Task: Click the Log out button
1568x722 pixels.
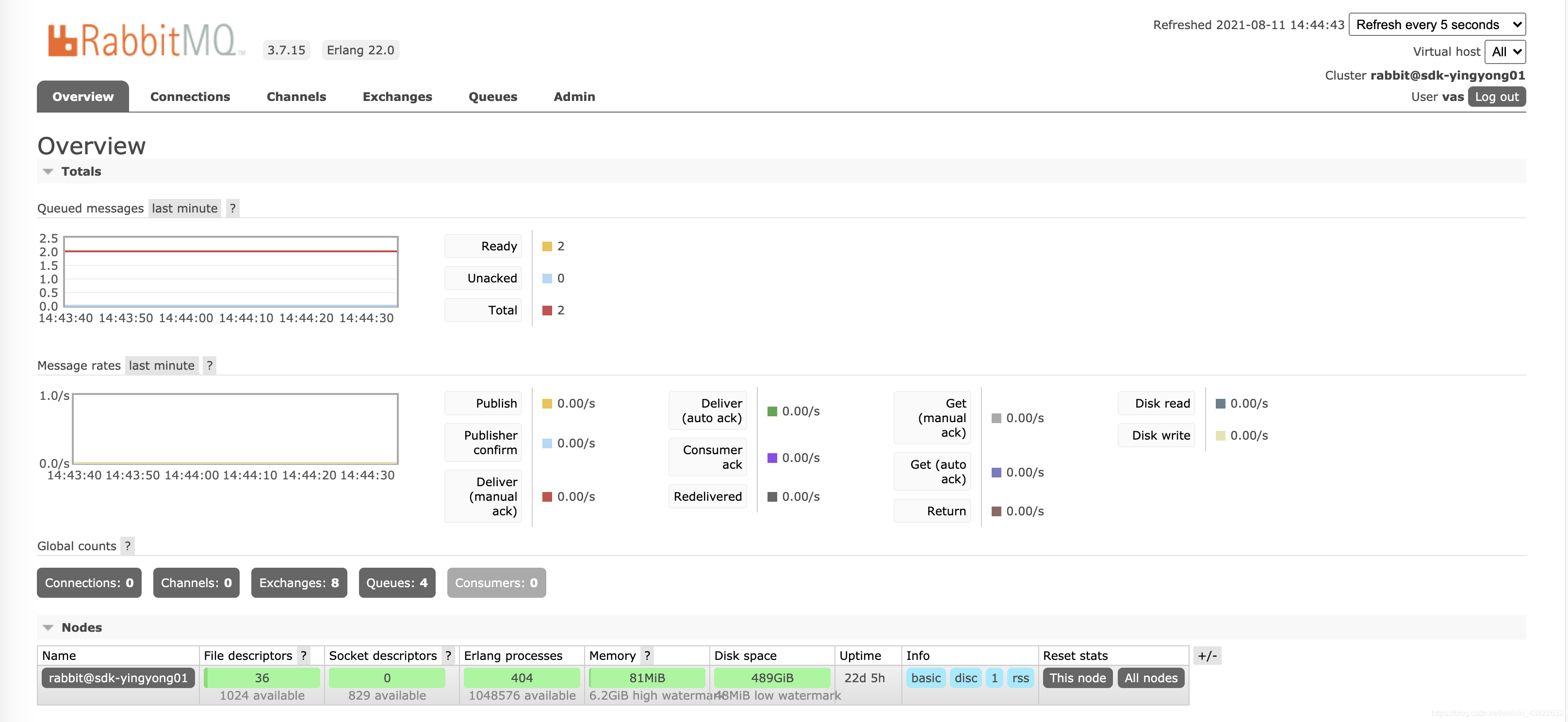Action: [1497, 97]
